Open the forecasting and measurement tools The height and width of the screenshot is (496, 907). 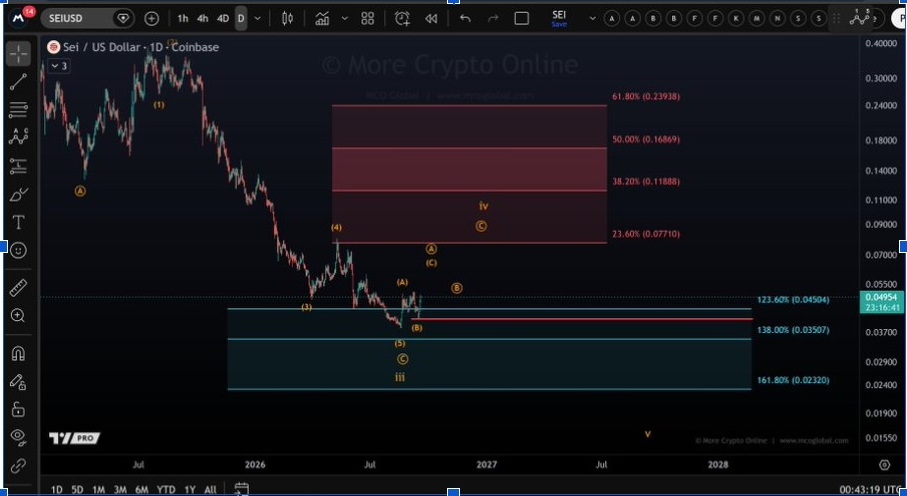click(x=18, y=166)
